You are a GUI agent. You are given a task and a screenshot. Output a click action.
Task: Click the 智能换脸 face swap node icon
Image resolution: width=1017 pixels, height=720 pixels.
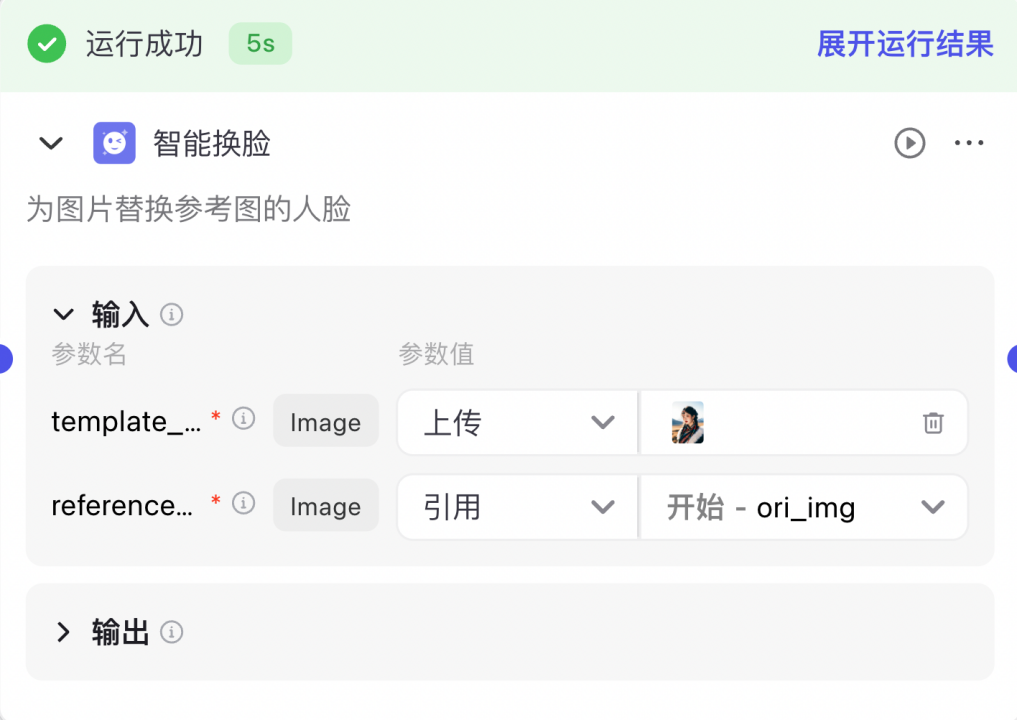click(x=114, y=143)
